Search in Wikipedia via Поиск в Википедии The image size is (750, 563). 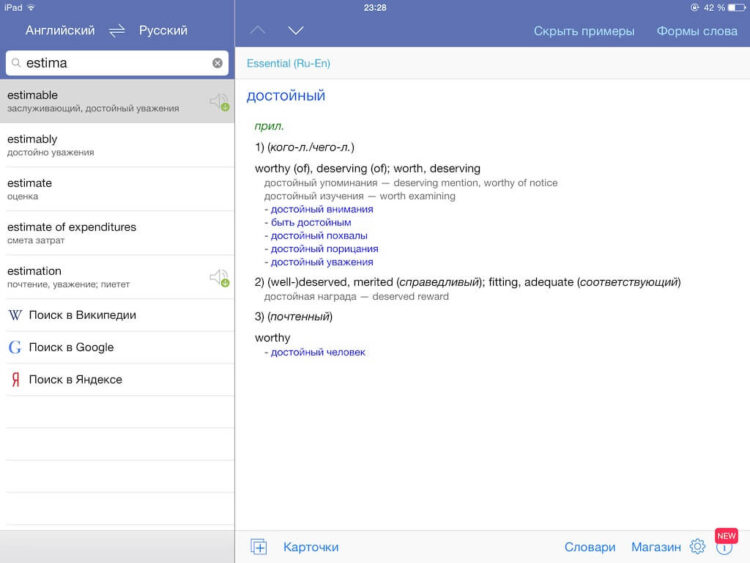coord(82,315)
